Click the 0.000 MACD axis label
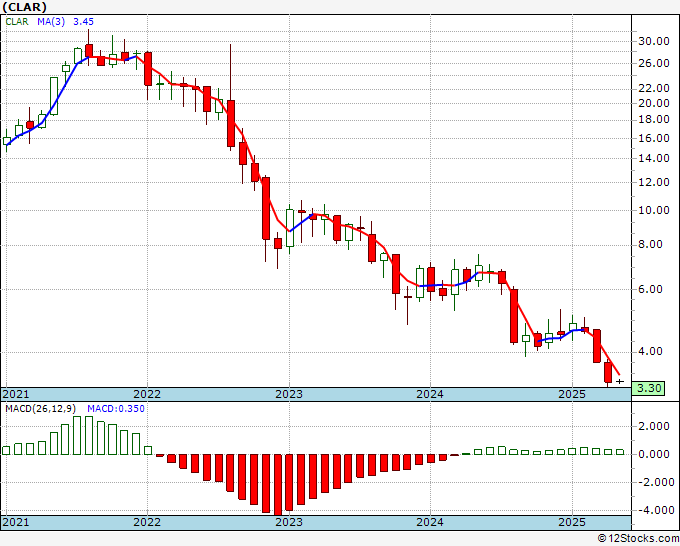680x546 pixels. pos(654,454)
